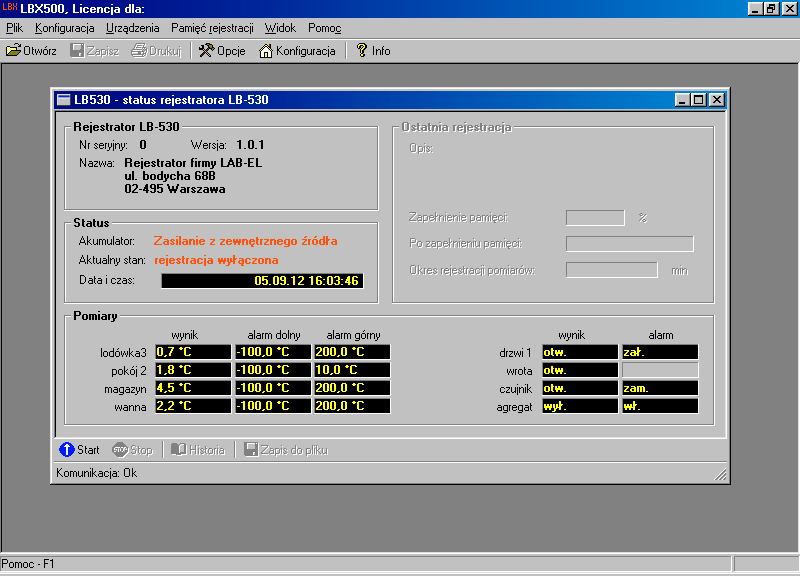
Task: Open the Pomoc menu
Action: 324,28
